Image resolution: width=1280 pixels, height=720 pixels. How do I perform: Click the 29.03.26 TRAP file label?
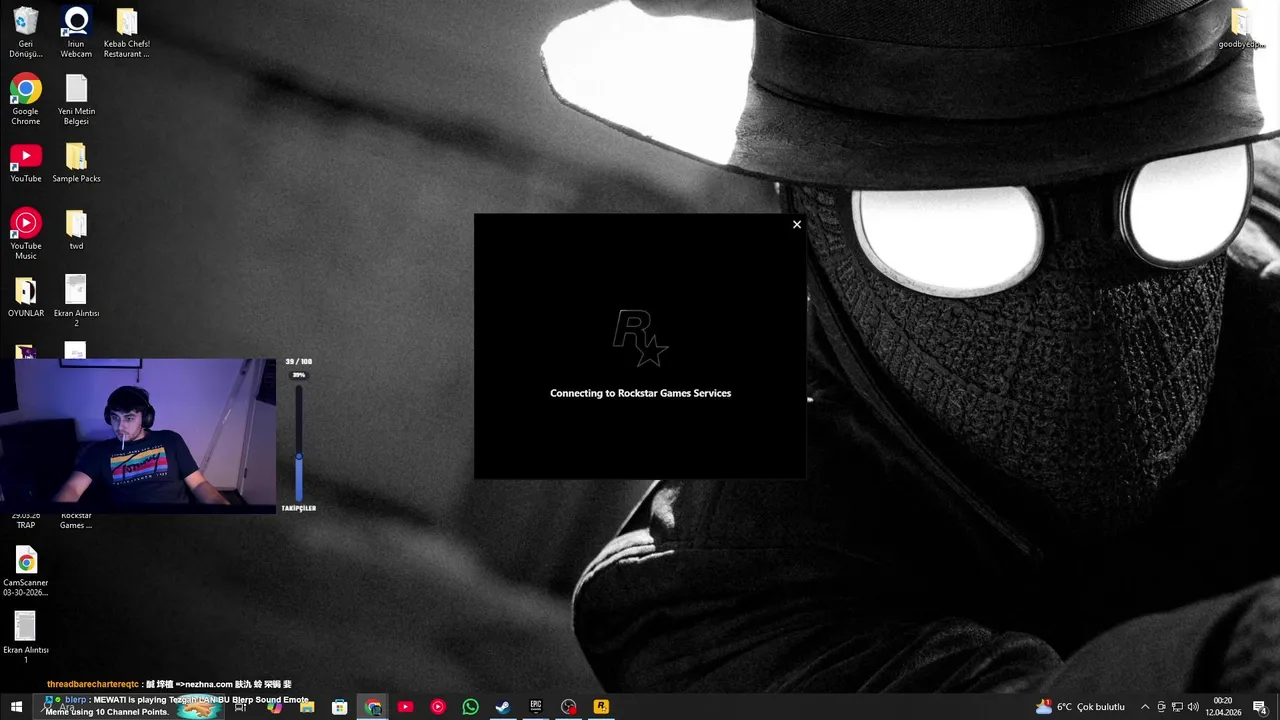click(x=26, y=520)
